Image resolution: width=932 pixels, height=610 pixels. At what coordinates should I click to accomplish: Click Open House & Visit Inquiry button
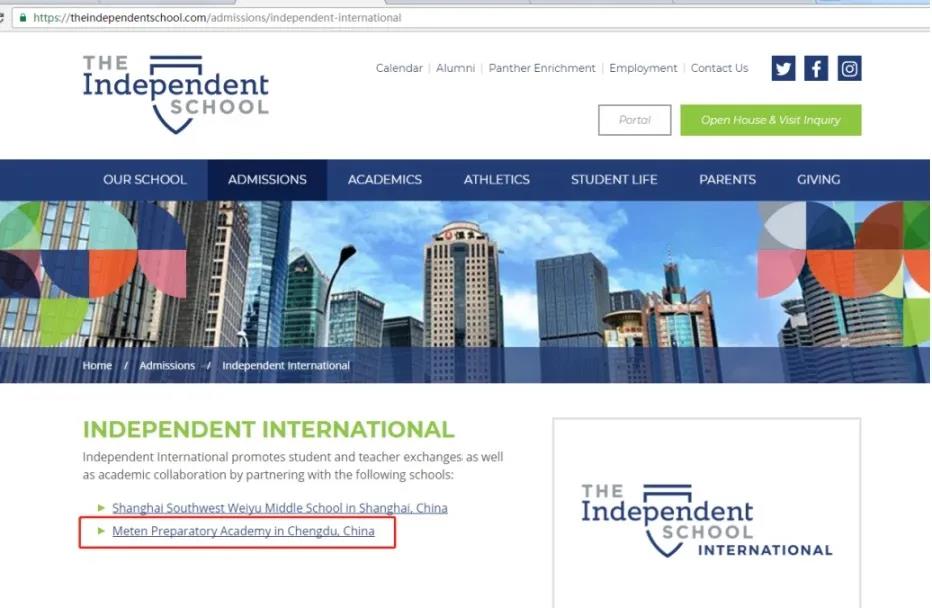[770, 120]
